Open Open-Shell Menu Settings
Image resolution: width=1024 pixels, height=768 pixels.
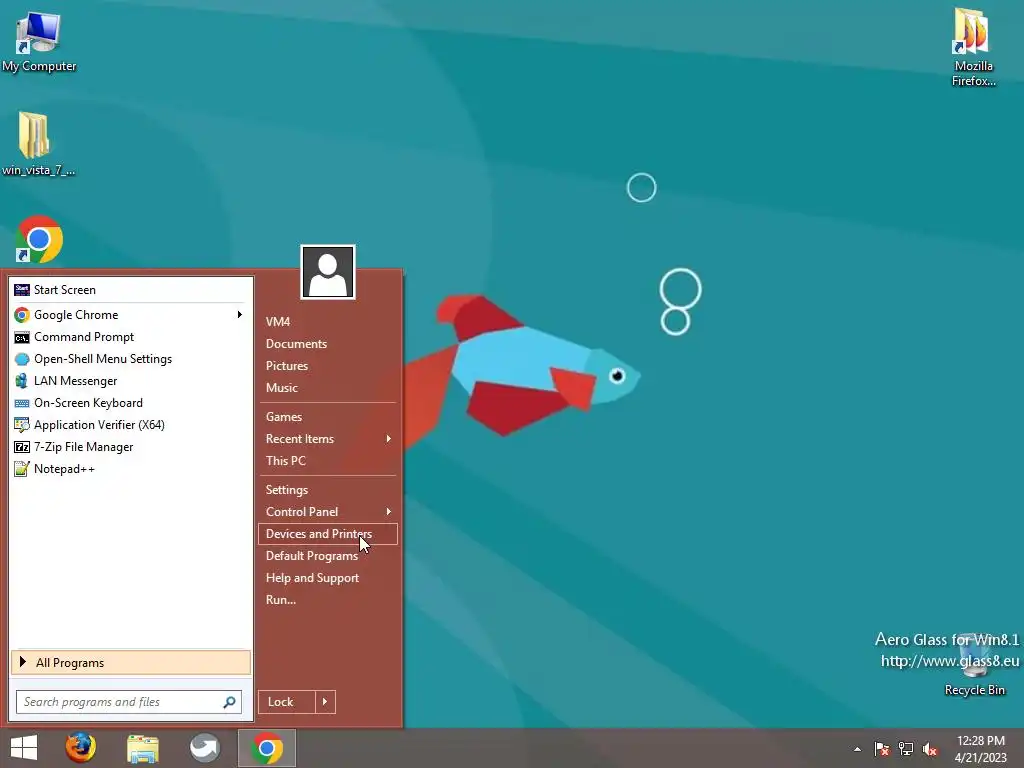coord(131,359)
